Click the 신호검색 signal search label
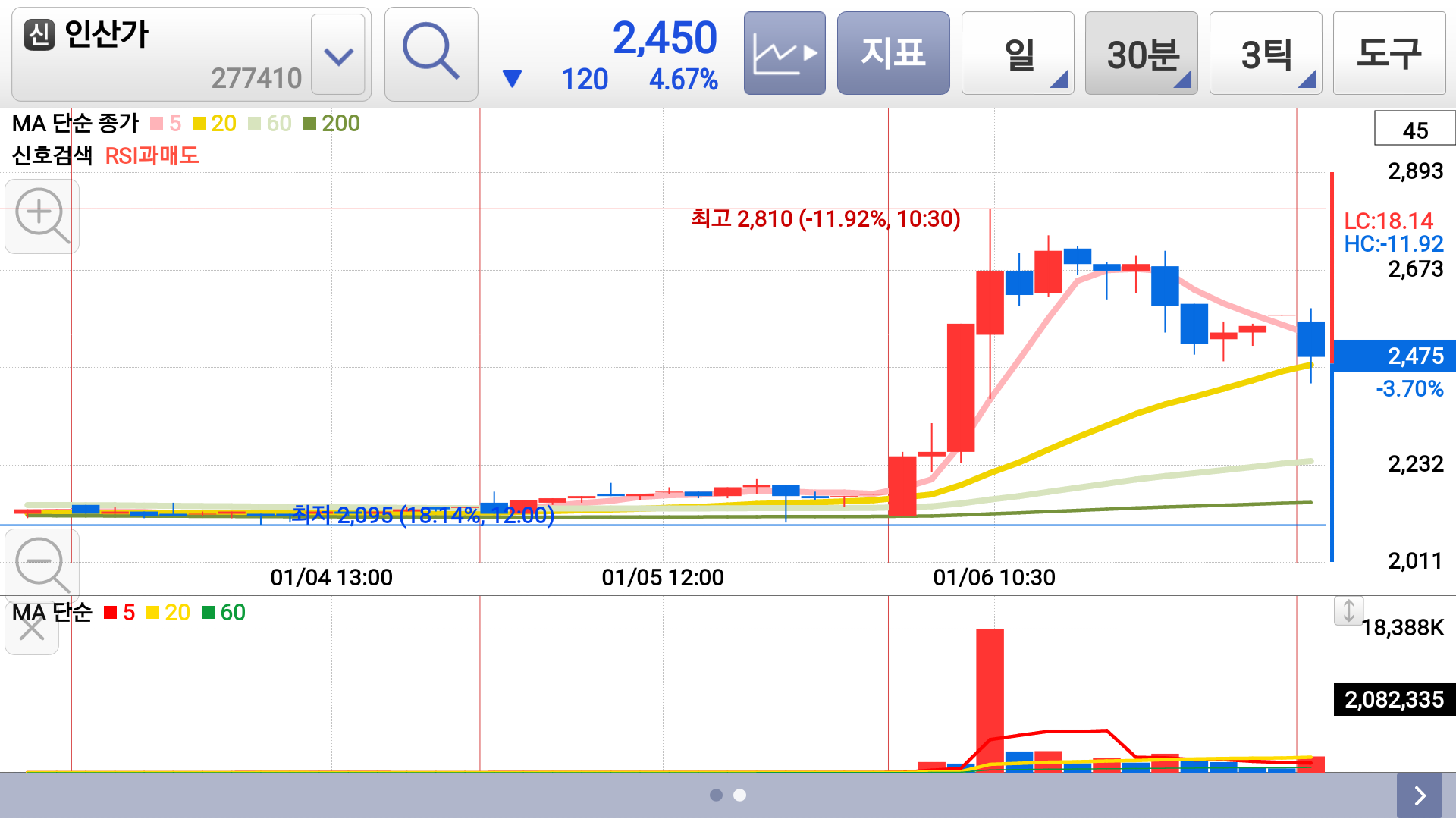 point(52,156)
